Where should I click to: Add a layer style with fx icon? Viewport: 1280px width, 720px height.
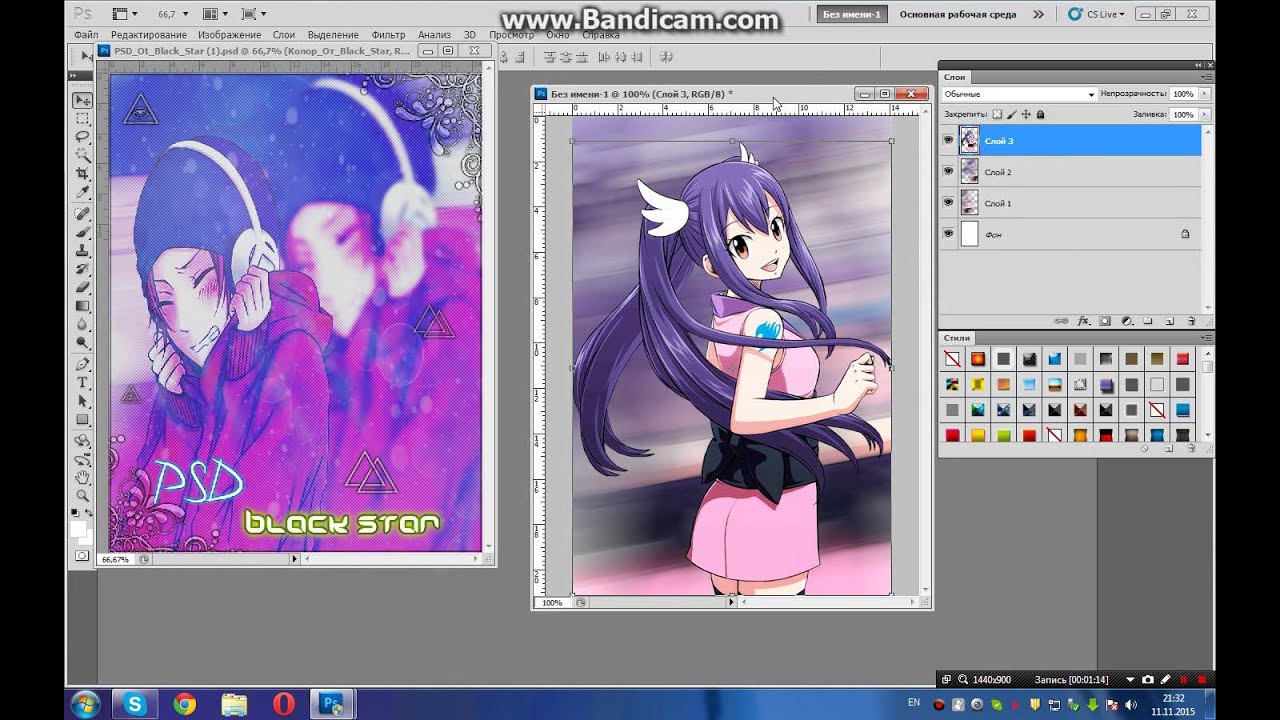coord(1084,321)
